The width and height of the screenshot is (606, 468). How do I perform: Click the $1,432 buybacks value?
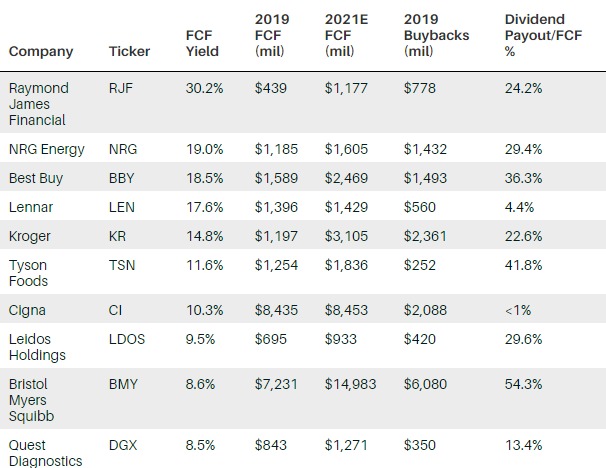(425, 149)
